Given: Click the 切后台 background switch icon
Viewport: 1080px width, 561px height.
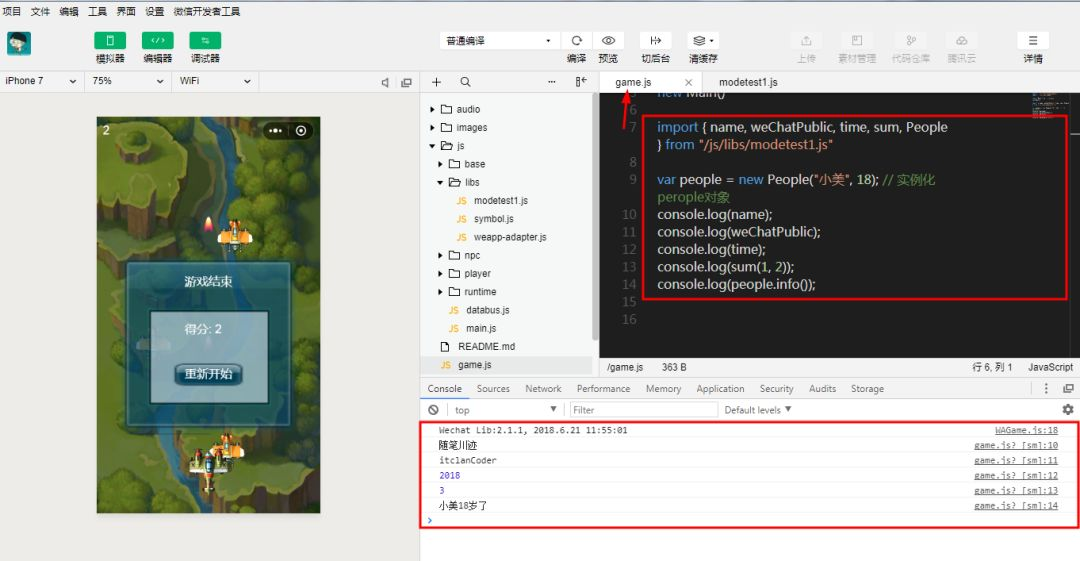Looking at the screenshot, I should [x=656, y=41].
